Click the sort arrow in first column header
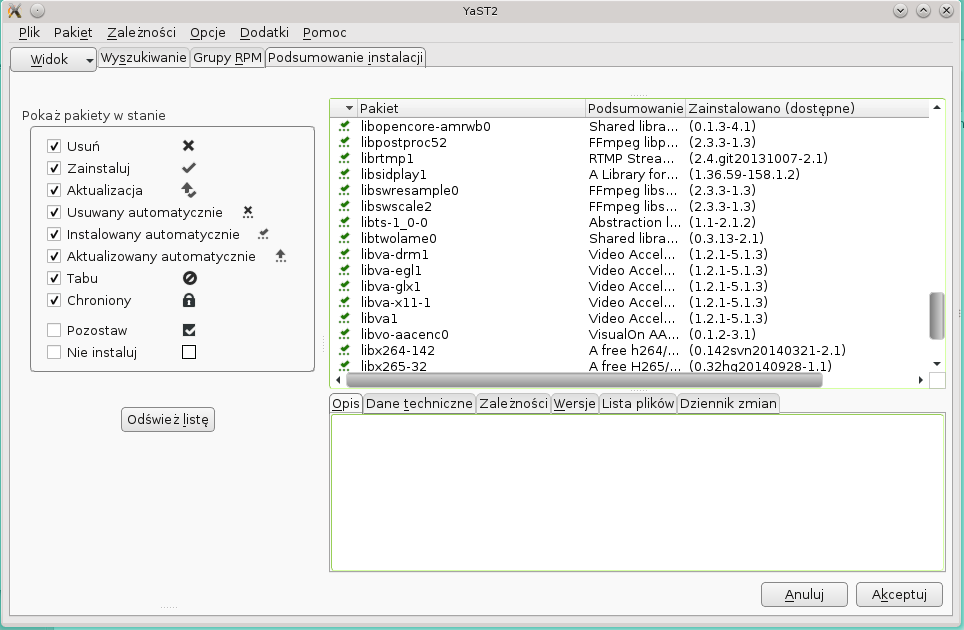This screenshot has width=964, height=630. (349, 108)
